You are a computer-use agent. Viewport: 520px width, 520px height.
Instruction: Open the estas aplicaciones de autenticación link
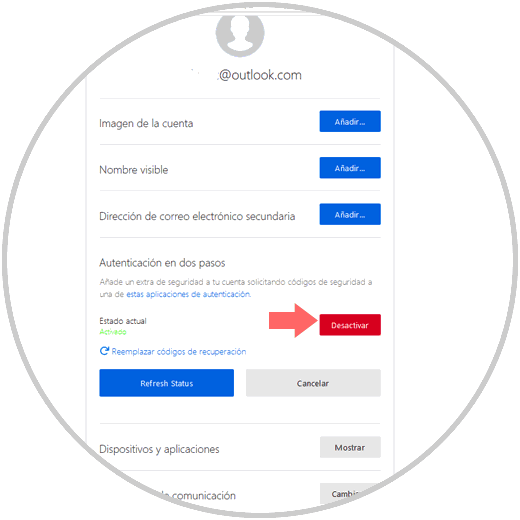pos(188,294)
